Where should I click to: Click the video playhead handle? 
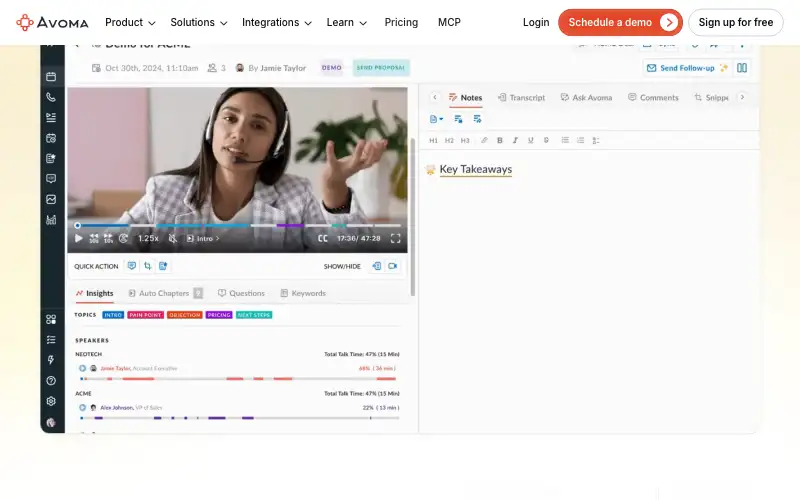click(x=78, y=225)
